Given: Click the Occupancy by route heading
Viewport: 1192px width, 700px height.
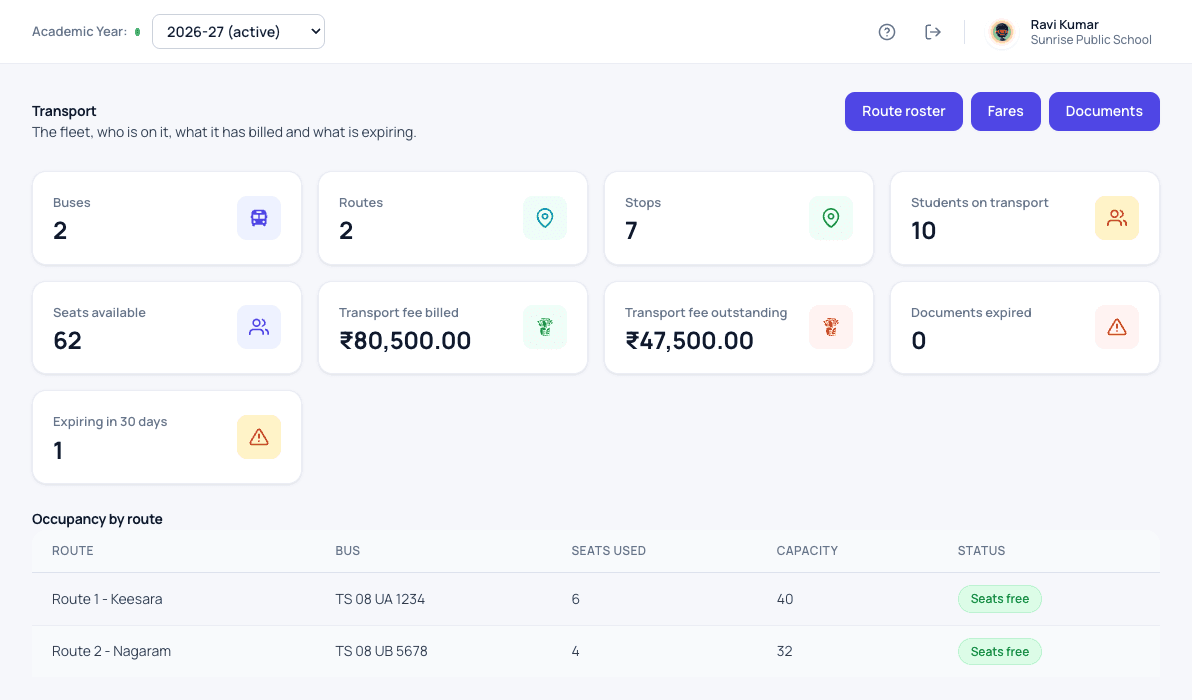Looking at the screenshot, I should click(x=97, y=519).
